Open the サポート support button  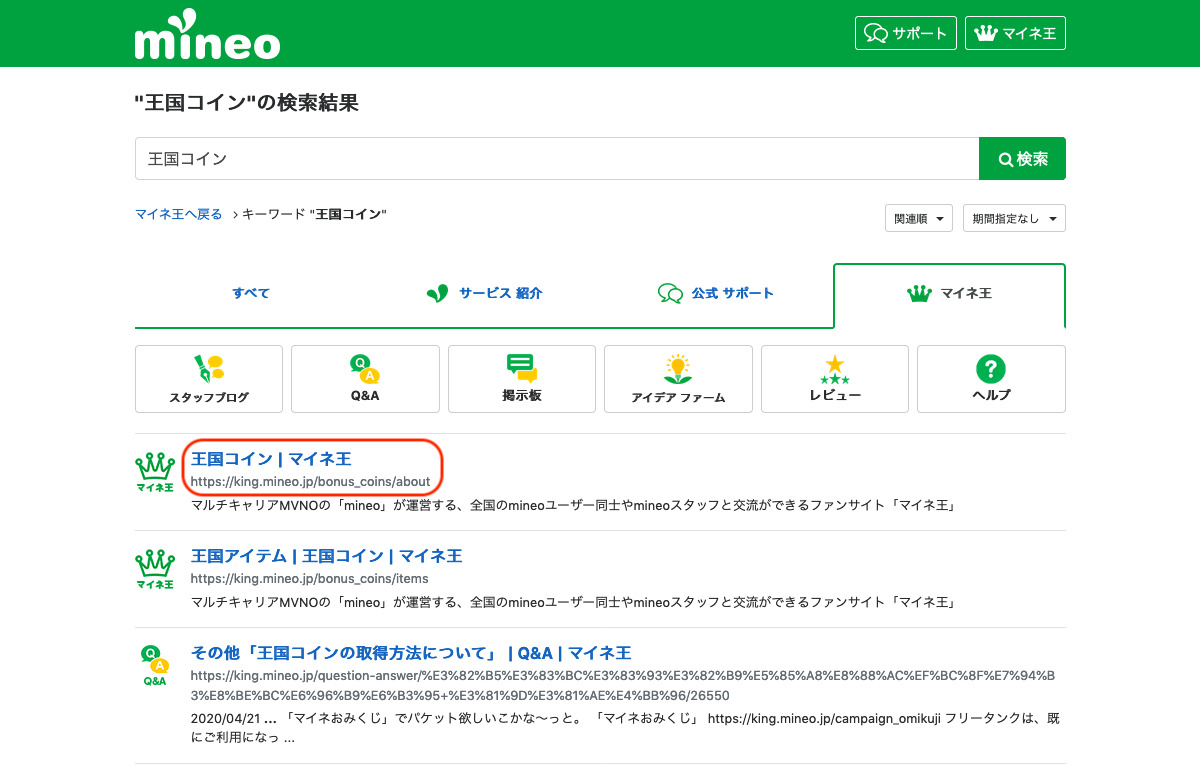pyautogui.click(x=906, y=33)
